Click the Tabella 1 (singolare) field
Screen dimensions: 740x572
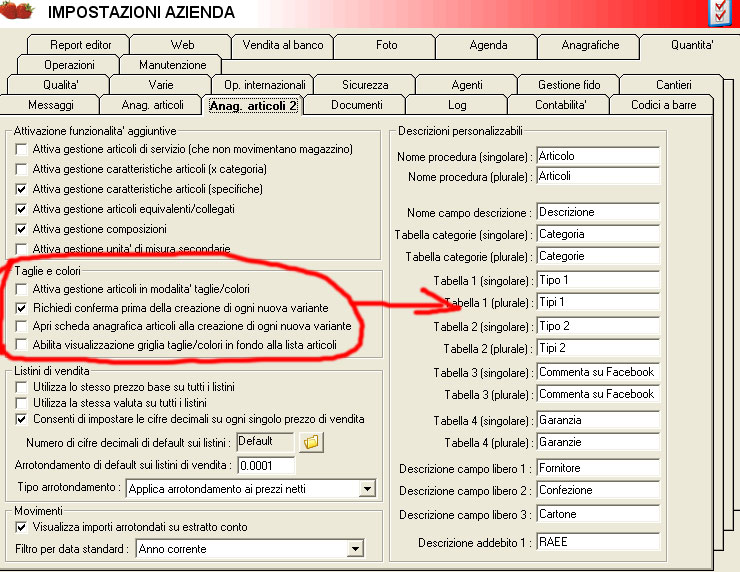pyautogui.click(x=598, y=280)
